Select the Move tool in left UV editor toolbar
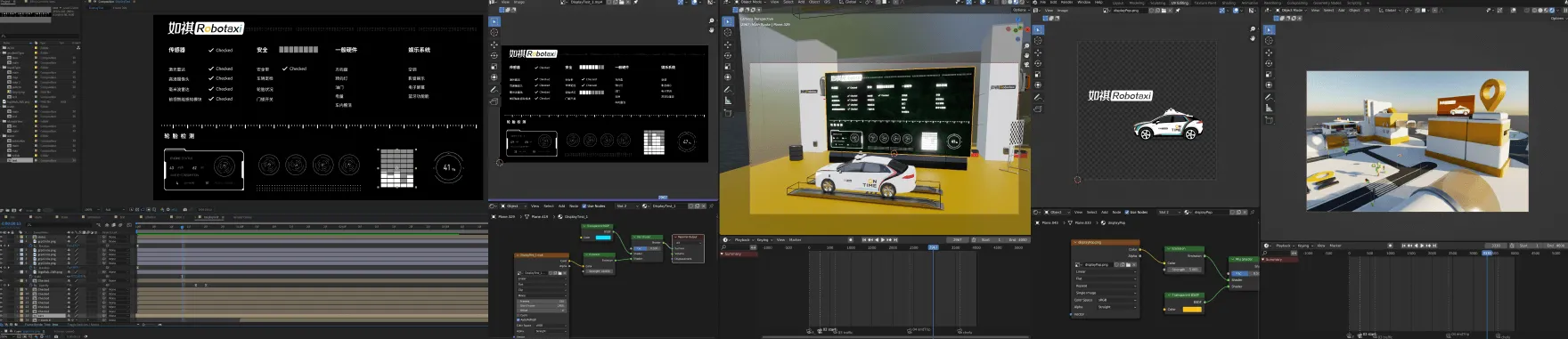This screenshot has width=1568, height=339. tap(494, 44)
